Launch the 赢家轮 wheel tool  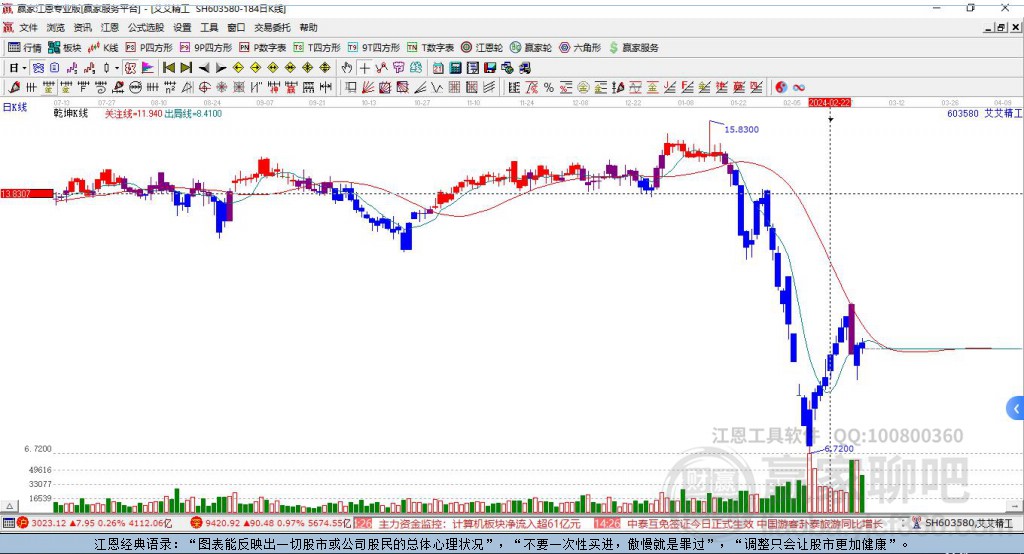tap(531, 48)
